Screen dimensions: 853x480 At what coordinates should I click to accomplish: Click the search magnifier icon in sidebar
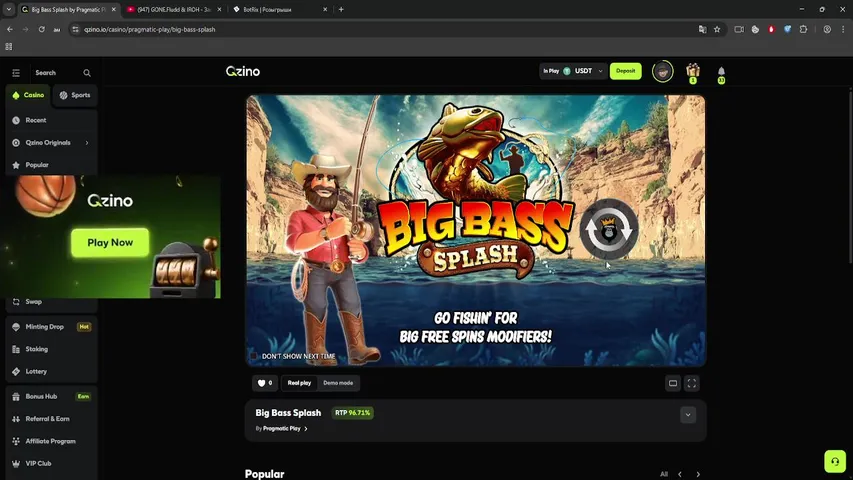tap(87, 73)
